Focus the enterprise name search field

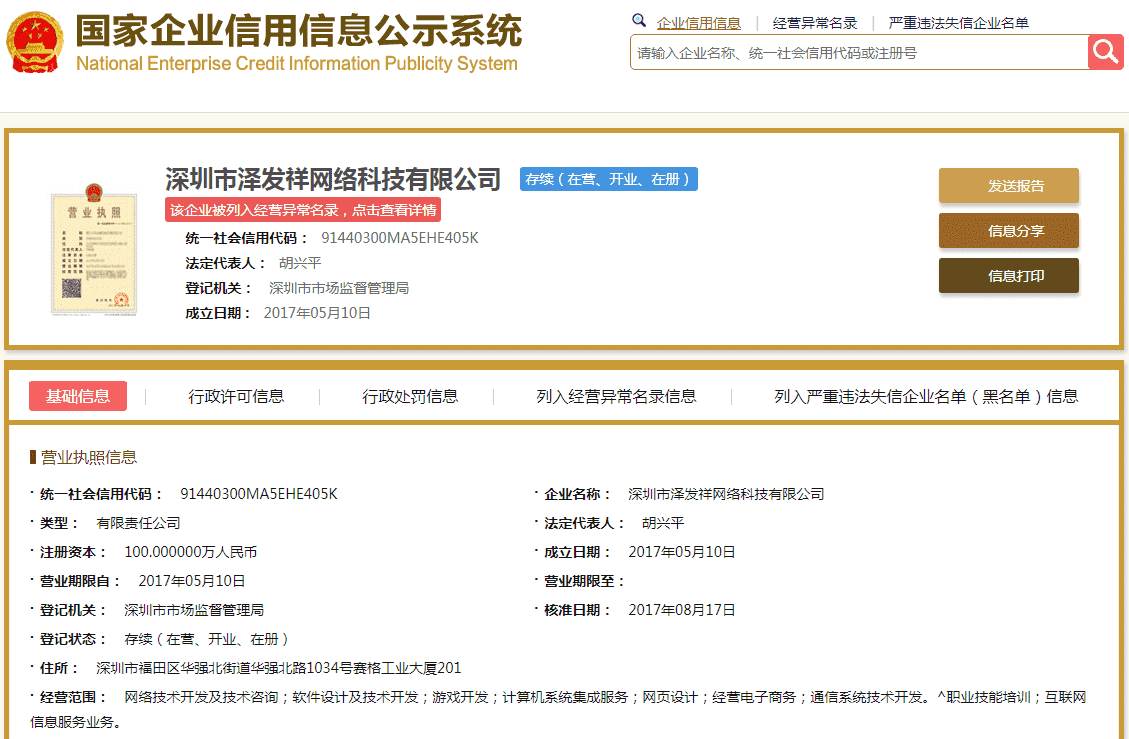[859, 53]
